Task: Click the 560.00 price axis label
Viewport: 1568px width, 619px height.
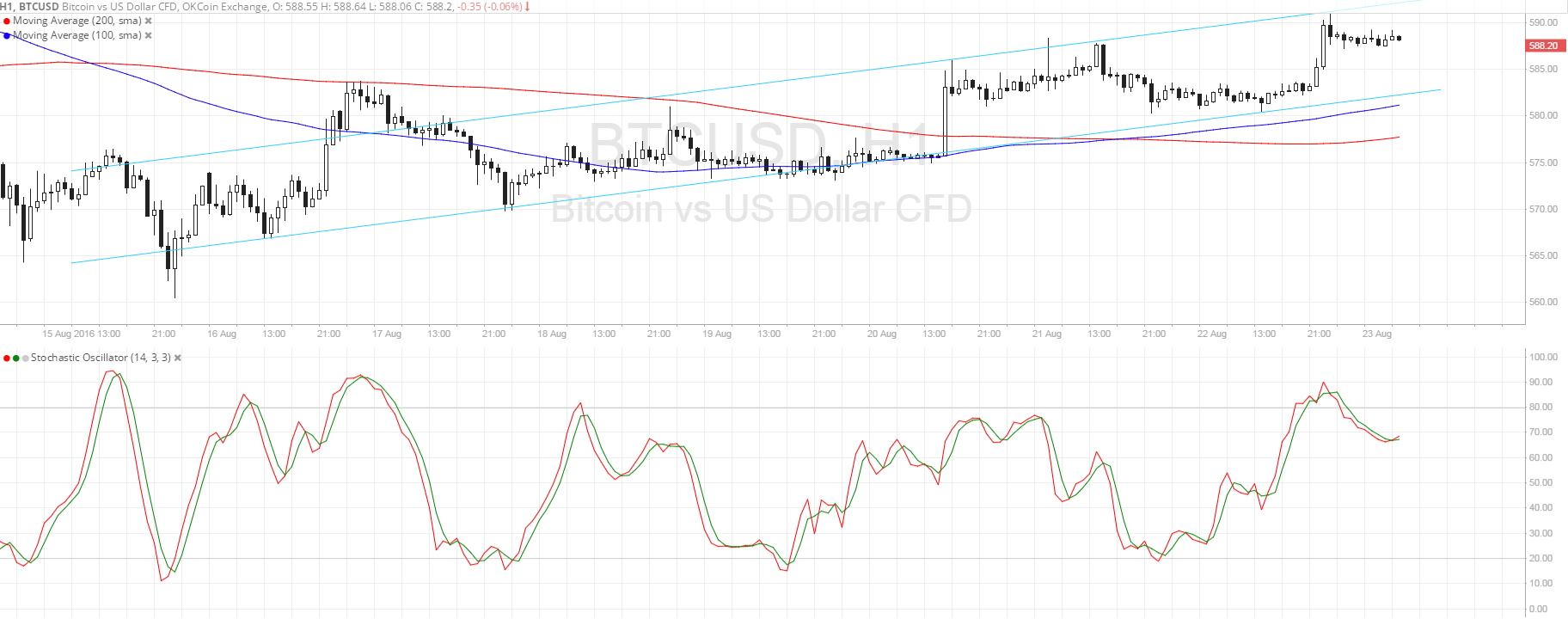Action: point(1543,302)
